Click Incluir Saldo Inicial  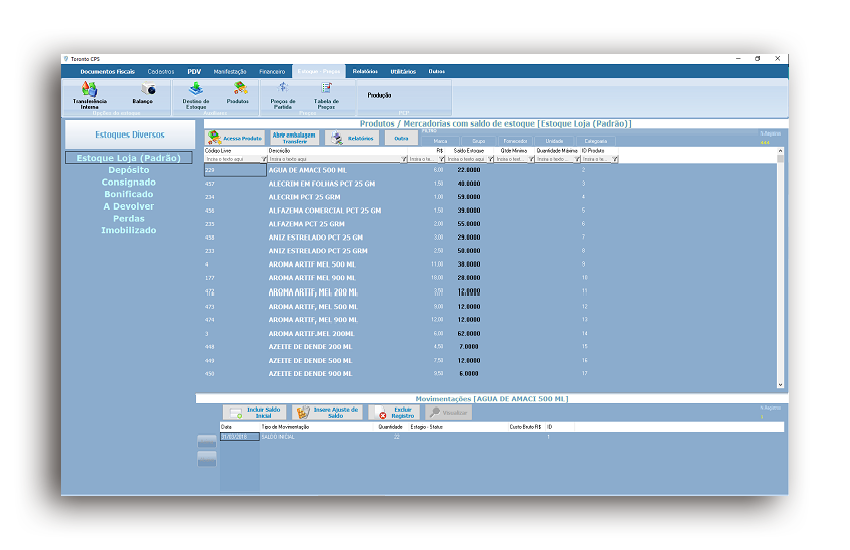tap(258, 412)
